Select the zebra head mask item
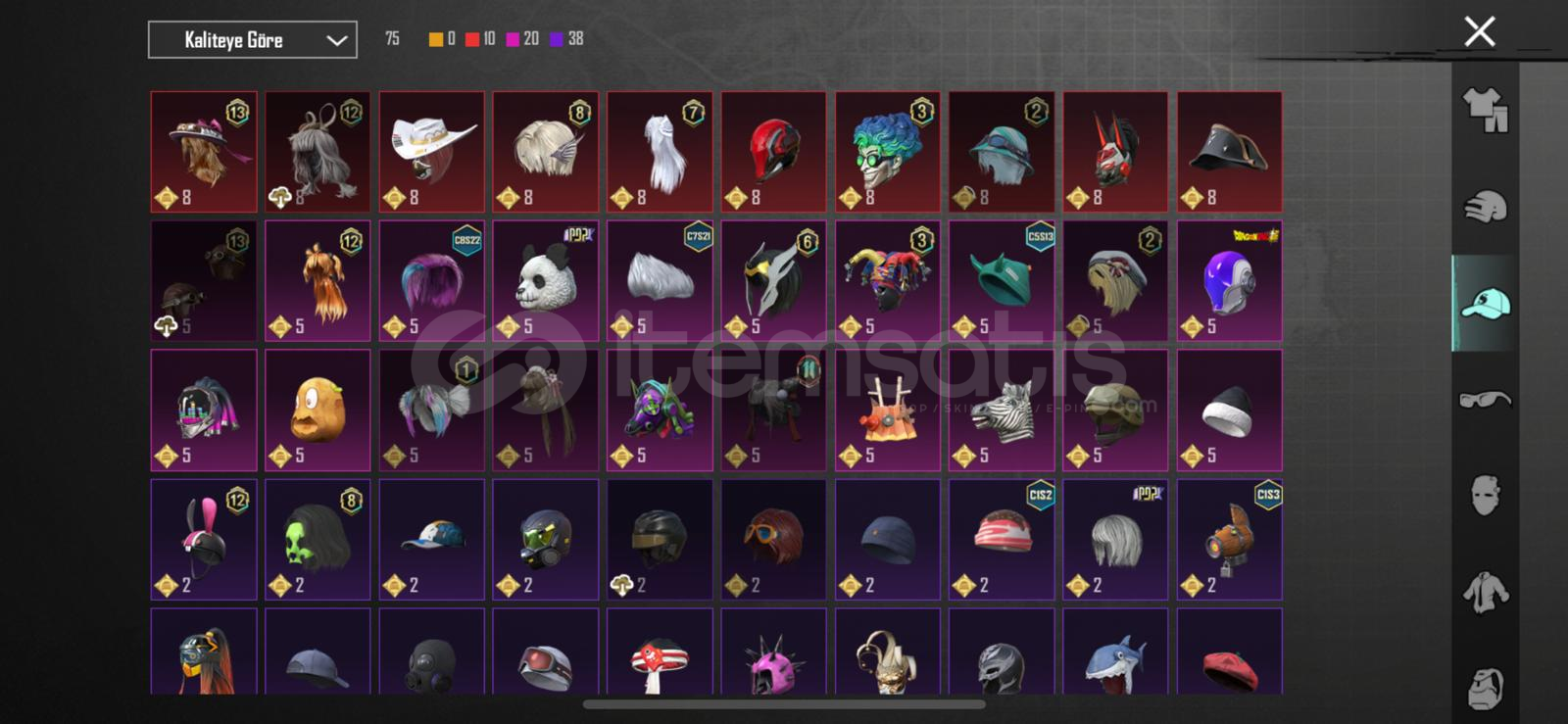 (1001, 410)
